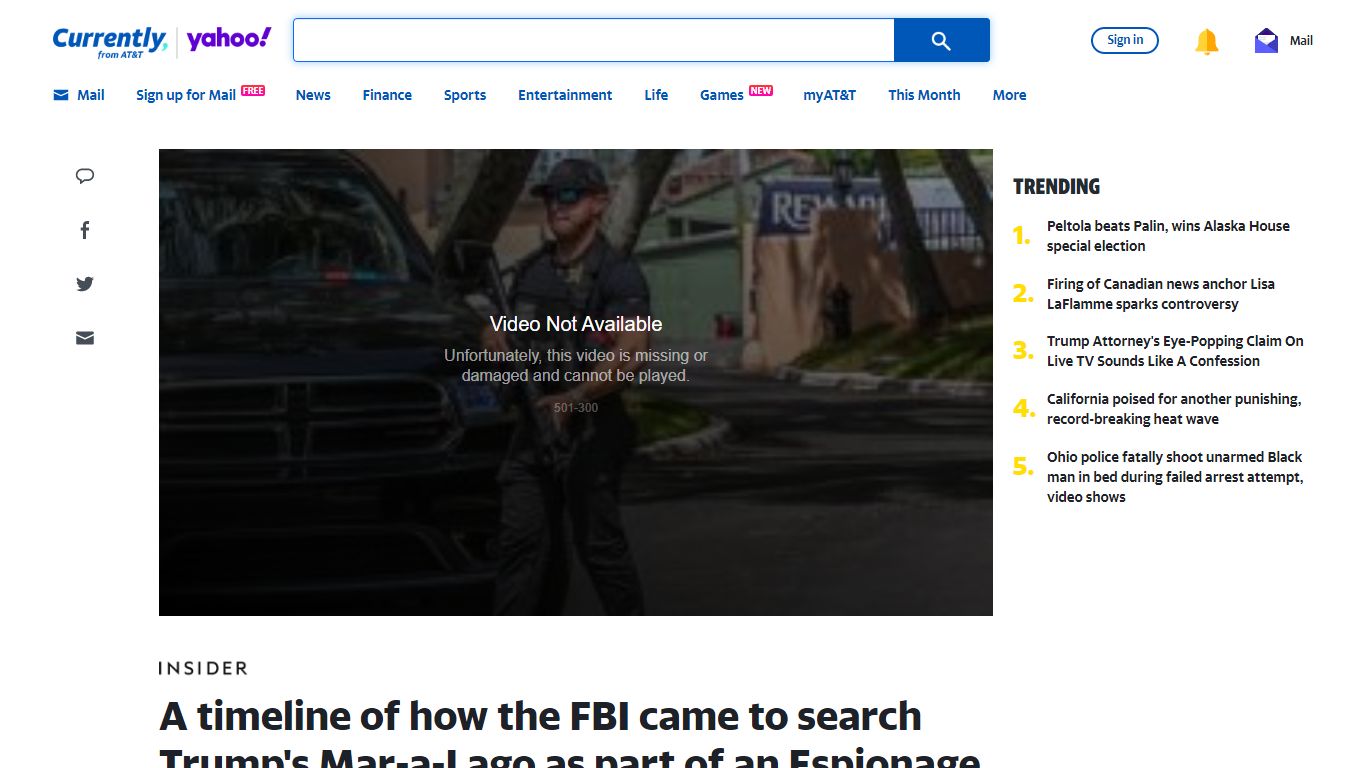
Task: Open Mail via the envelope icon at top right
Action: click(x=1266, y=41)
